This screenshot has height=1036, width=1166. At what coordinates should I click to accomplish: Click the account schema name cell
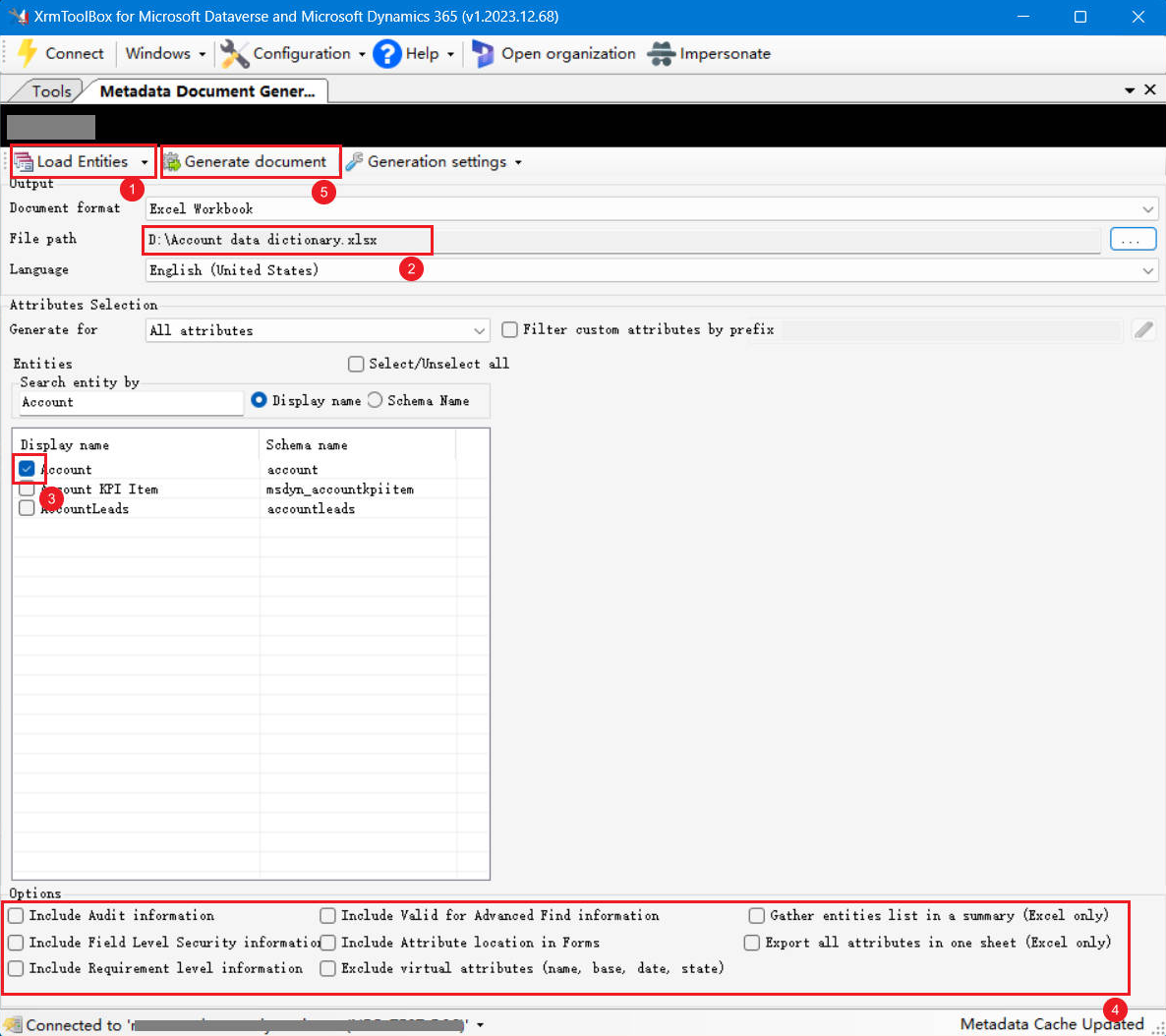click(x=292, y=469)
